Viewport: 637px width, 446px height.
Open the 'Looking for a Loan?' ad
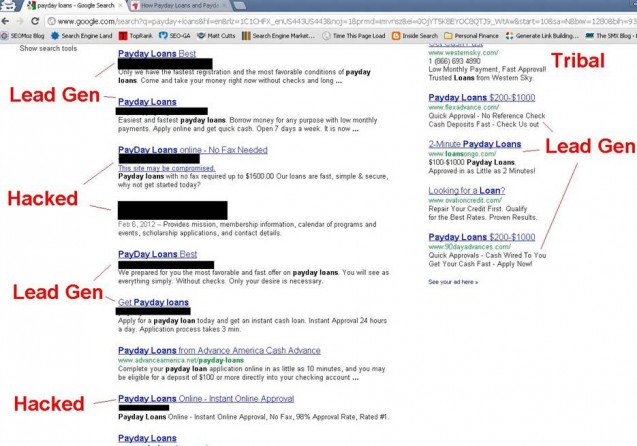466,191
